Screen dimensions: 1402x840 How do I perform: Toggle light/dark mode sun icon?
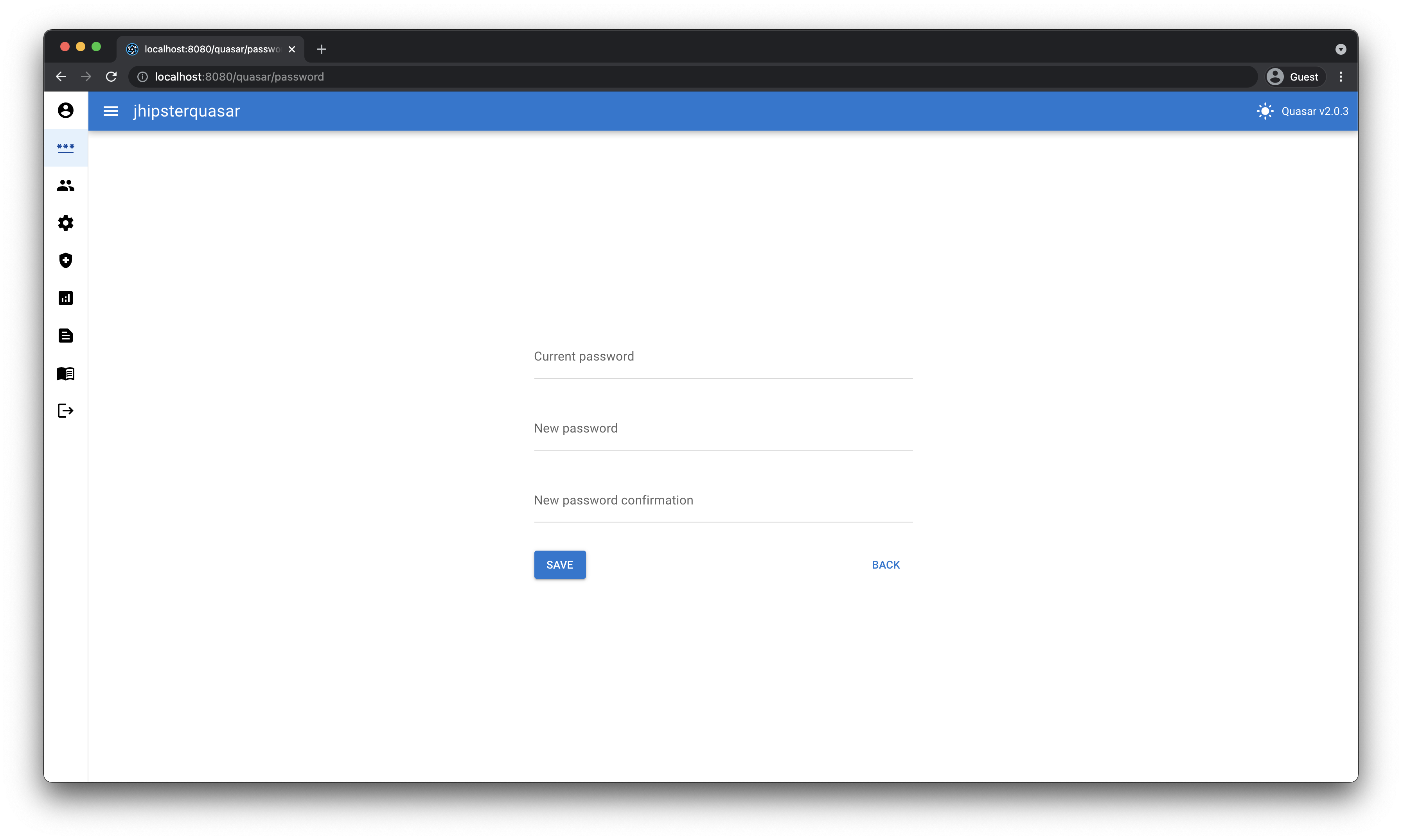tap(1265, 111)
